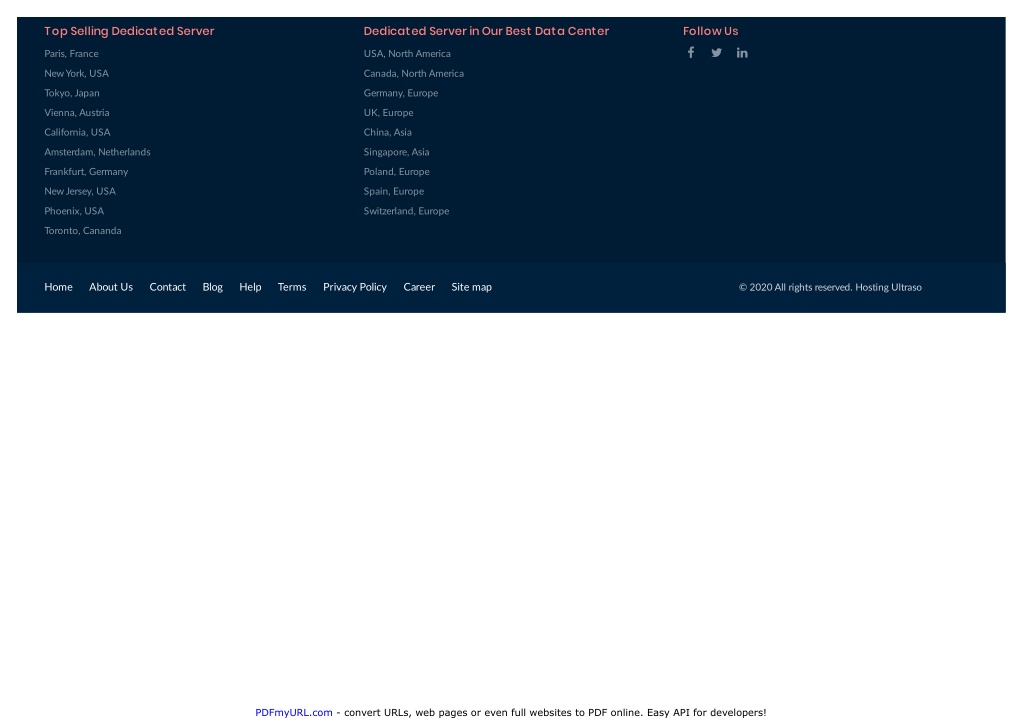Open China, Asia data center link
Viewport: 1024px width, 723px height.
pos(387,132)
